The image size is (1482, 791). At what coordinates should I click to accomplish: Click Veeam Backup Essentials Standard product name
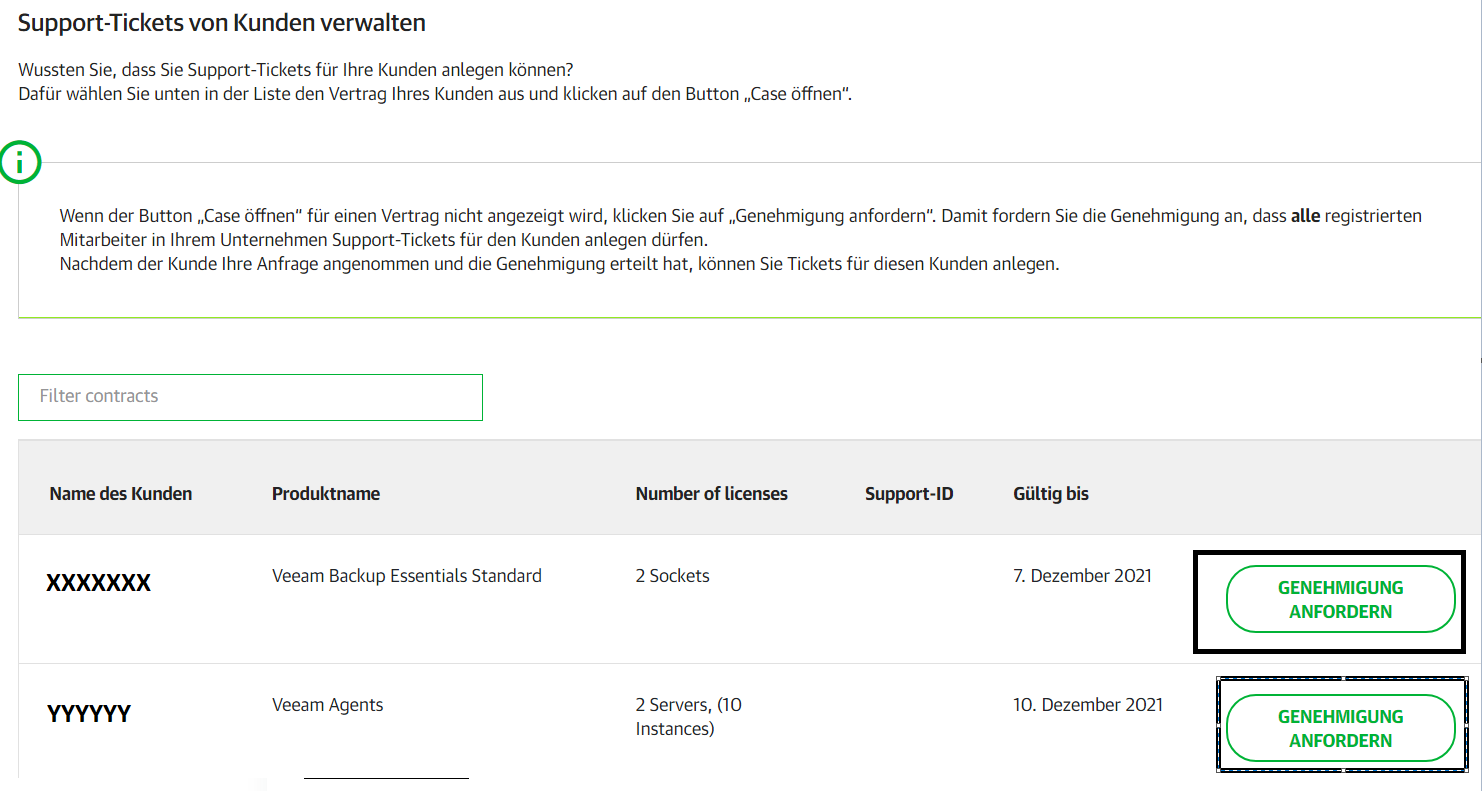[407, 576]
